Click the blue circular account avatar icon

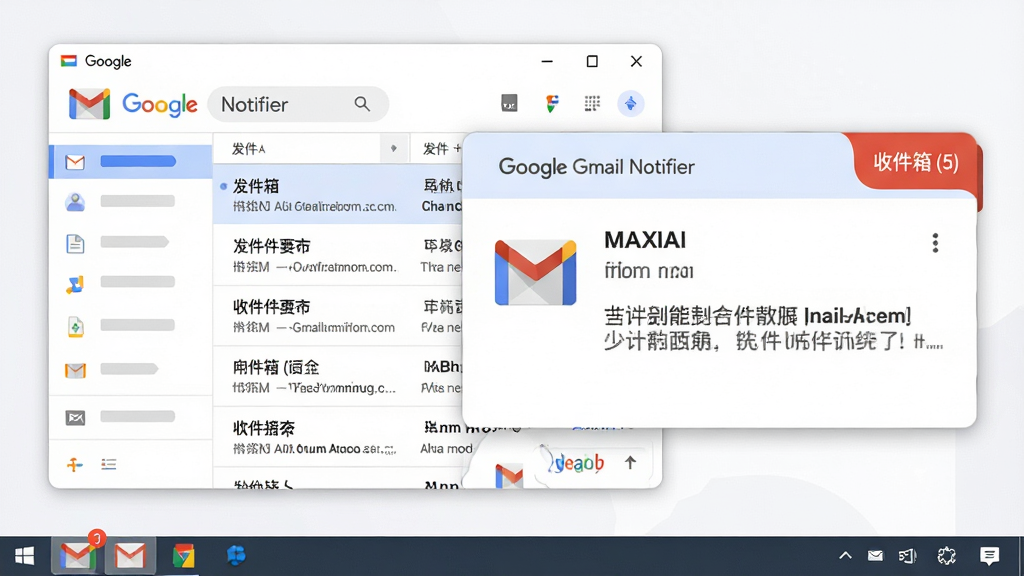[x=631, y=103]
